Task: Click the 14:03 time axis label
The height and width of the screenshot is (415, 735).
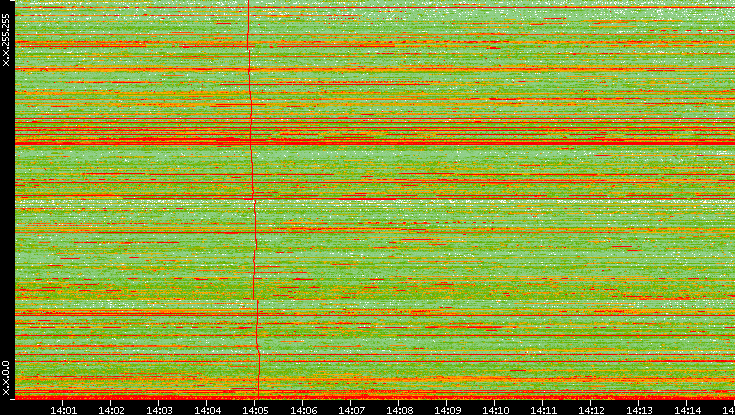Action: 159,410
